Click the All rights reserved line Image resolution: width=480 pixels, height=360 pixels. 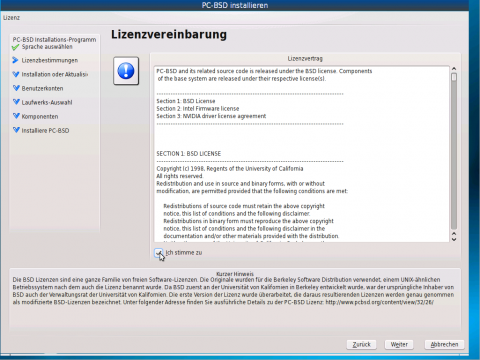180,176
